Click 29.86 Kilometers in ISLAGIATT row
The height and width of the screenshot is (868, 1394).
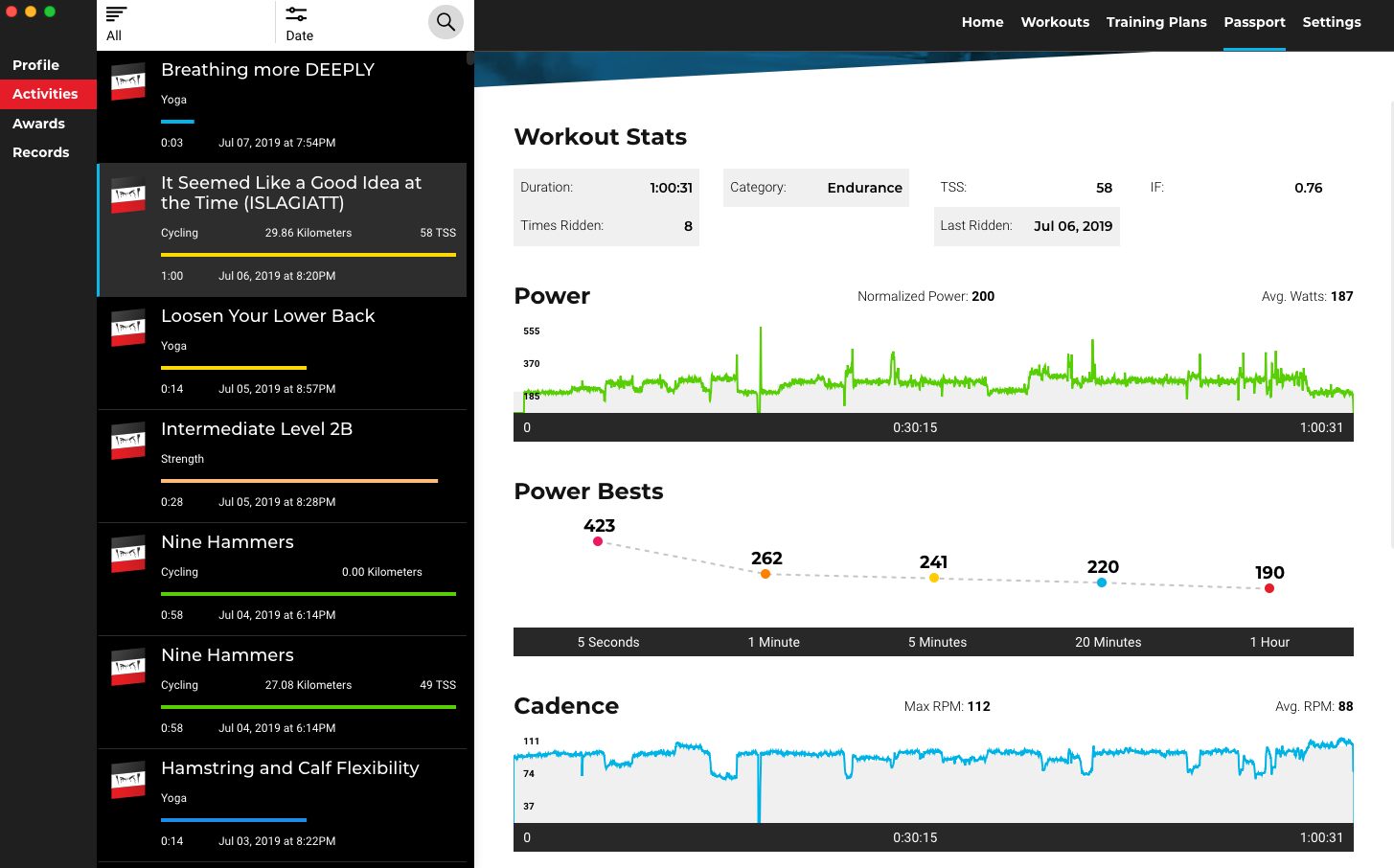pyautogui.click(x=309, y=233)
